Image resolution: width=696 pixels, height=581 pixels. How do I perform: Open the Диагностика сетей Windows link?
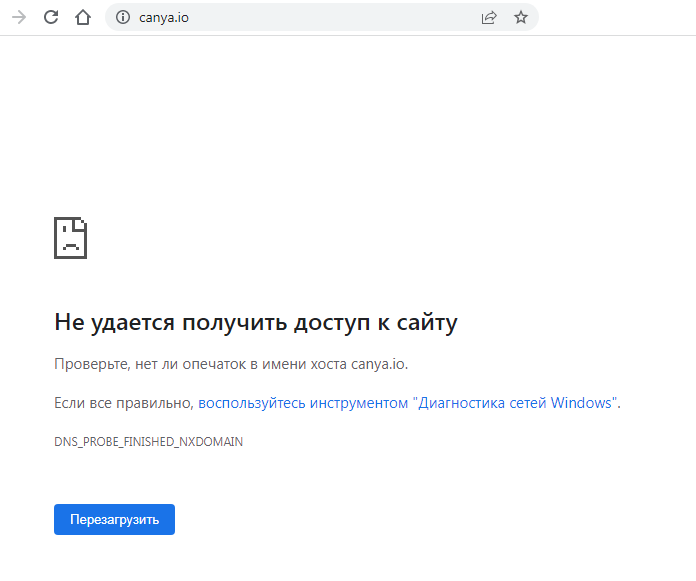point(516,403)
